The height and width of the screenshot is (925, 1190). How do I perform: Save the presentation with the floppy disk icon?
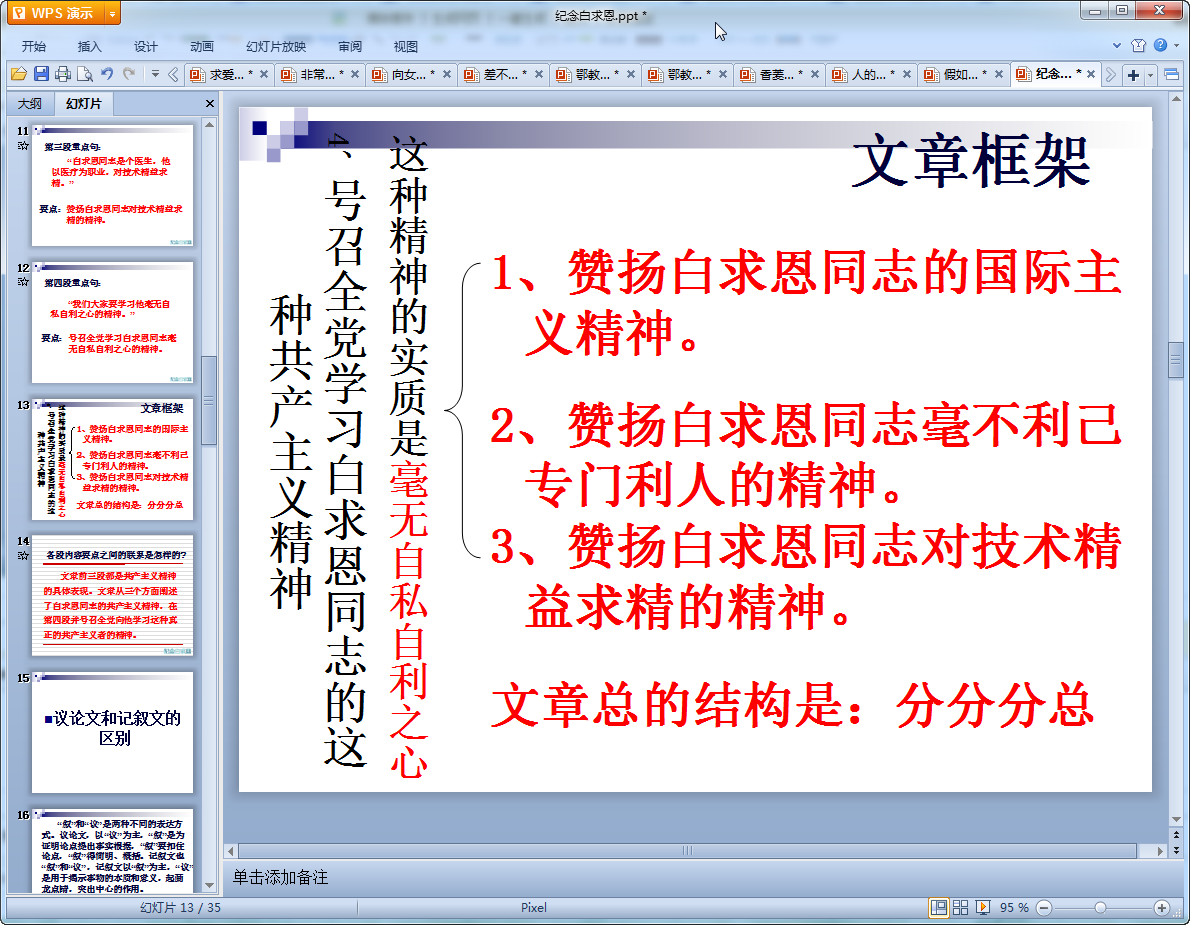(41, 74)
